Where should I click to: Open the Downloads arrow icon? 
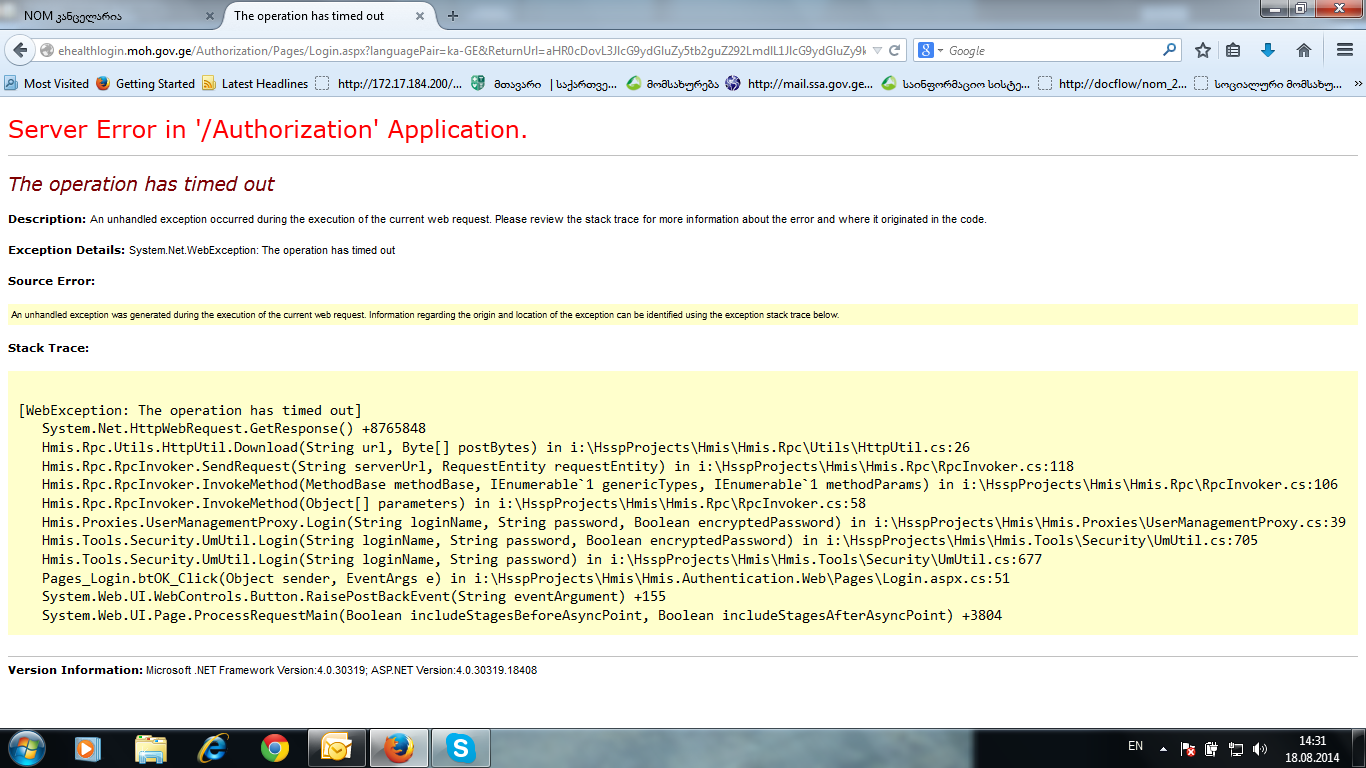click(1268, 50)
